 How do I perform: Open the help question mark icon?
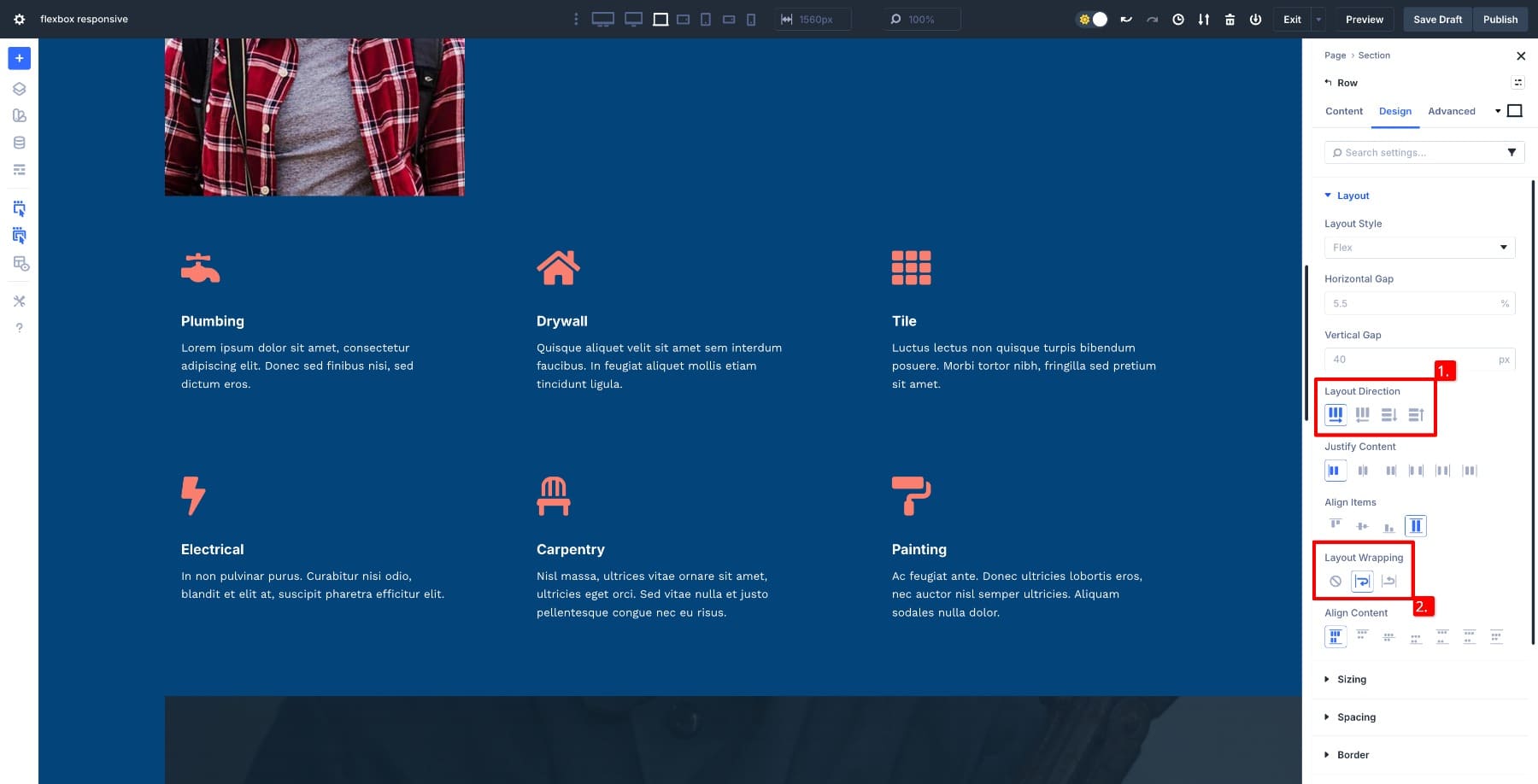coord(19,328)
